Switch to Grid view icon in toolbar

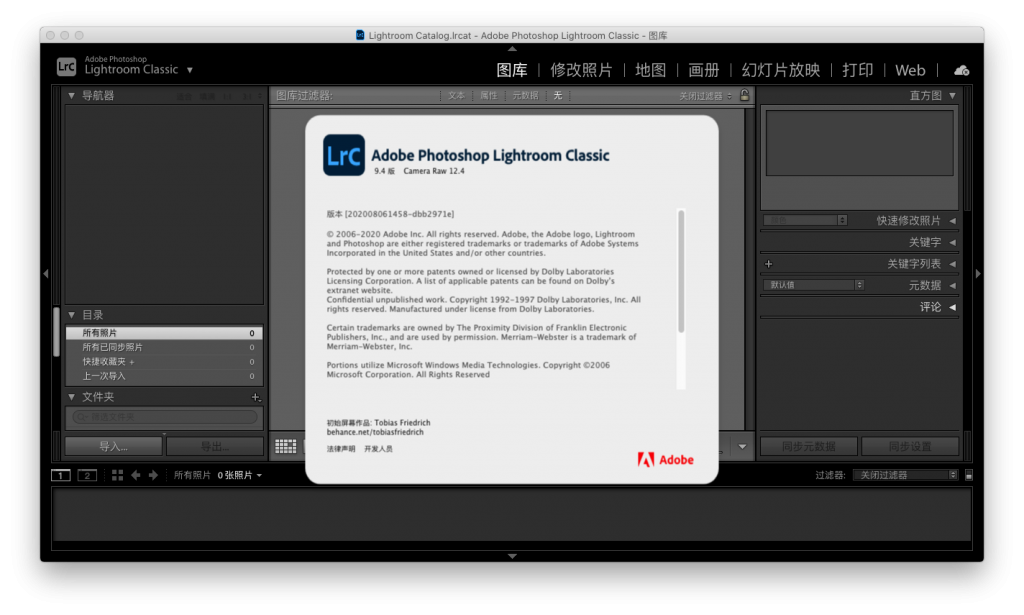285,447
